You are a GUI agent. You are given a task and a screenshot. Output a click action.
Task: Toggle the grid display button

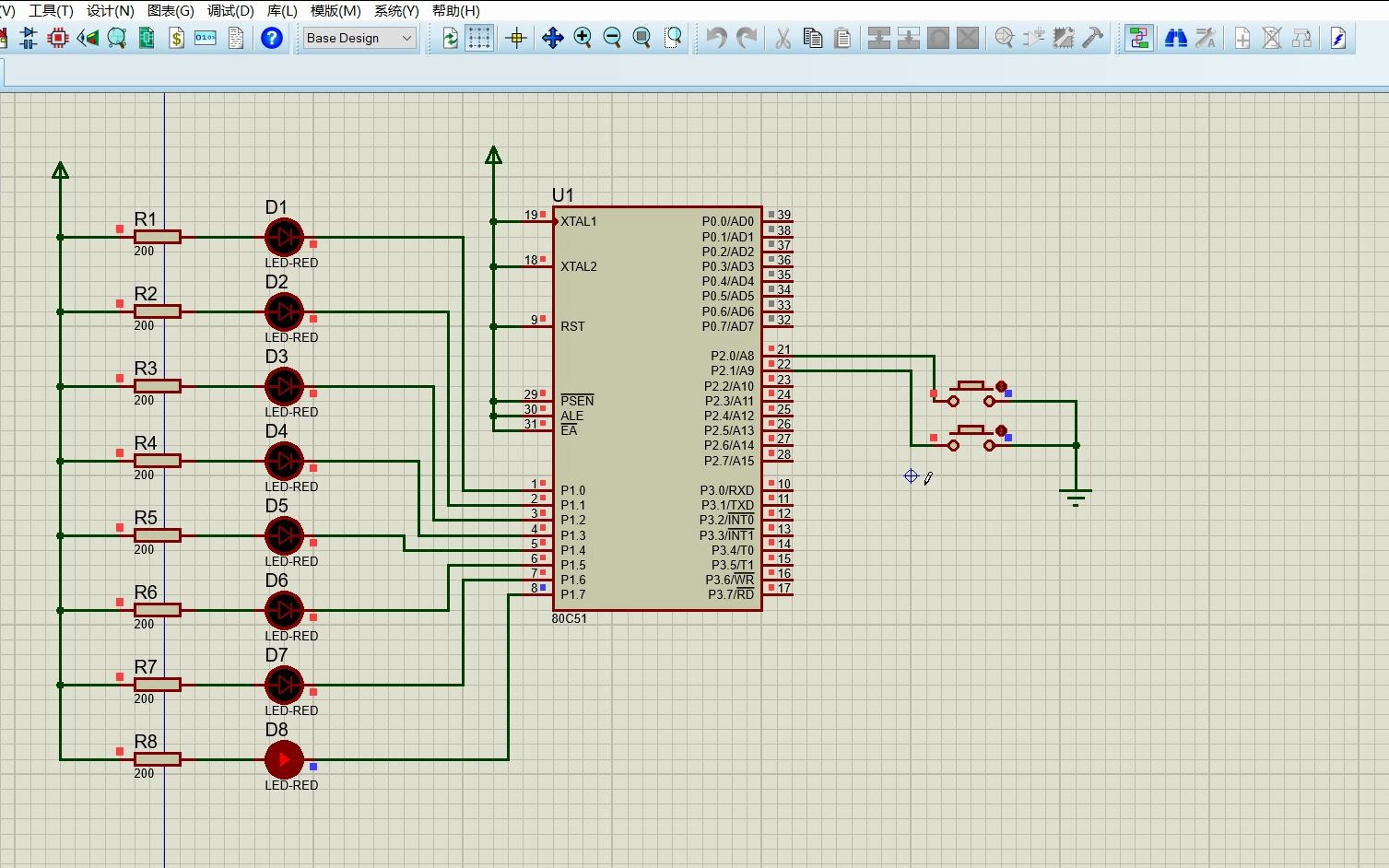click(479, 38)
